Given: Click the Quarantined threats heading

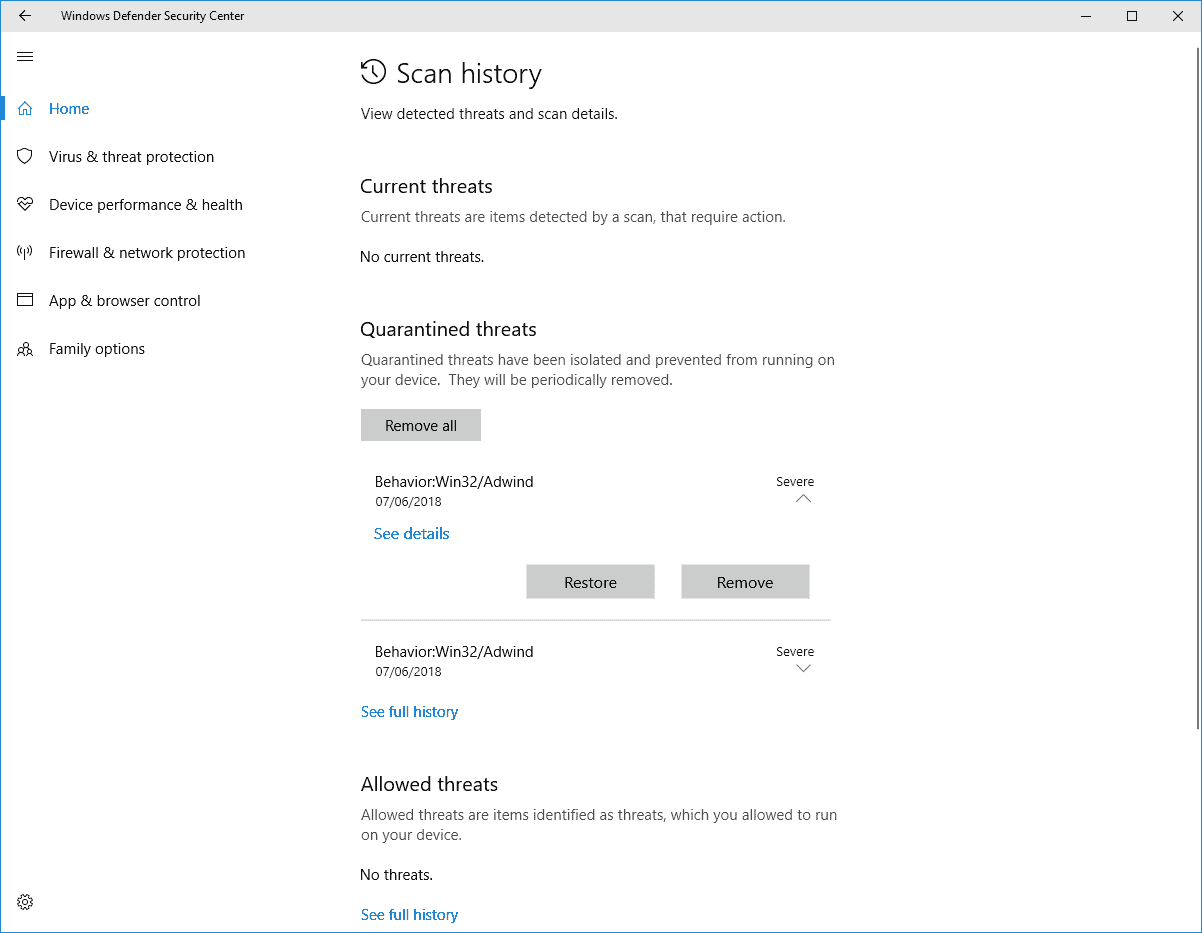Looking at the screenshot, I should (x=448, y=330).
